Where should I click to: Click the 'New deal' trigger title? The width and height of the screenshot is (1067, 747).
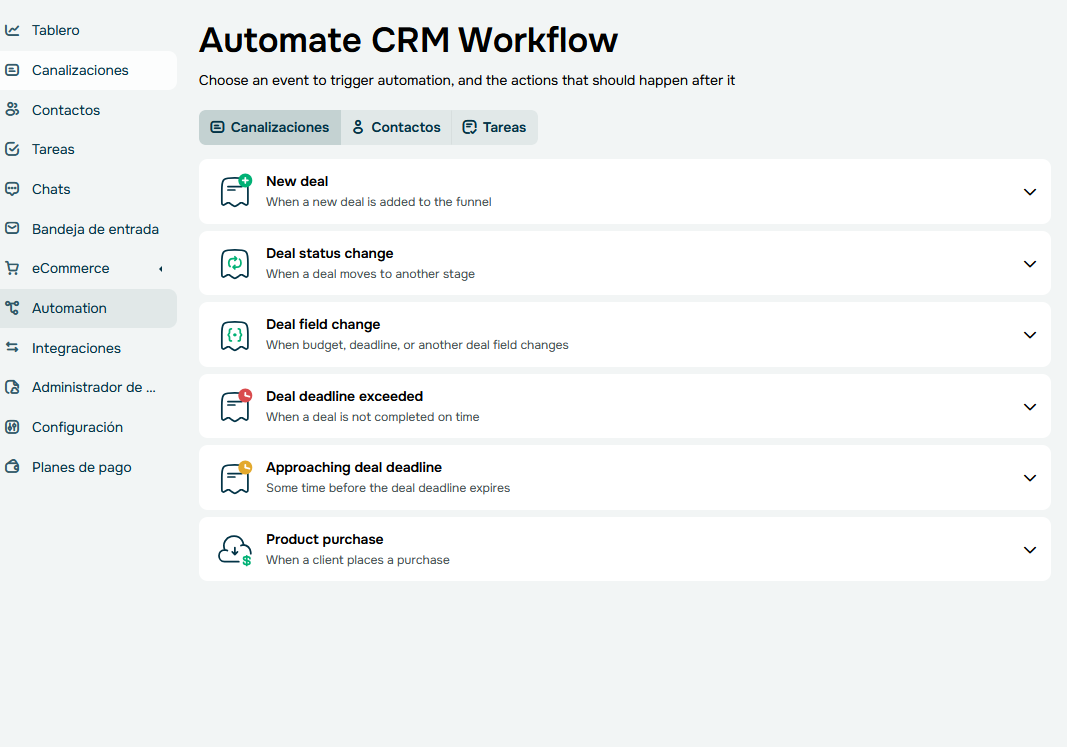point(297,181)
